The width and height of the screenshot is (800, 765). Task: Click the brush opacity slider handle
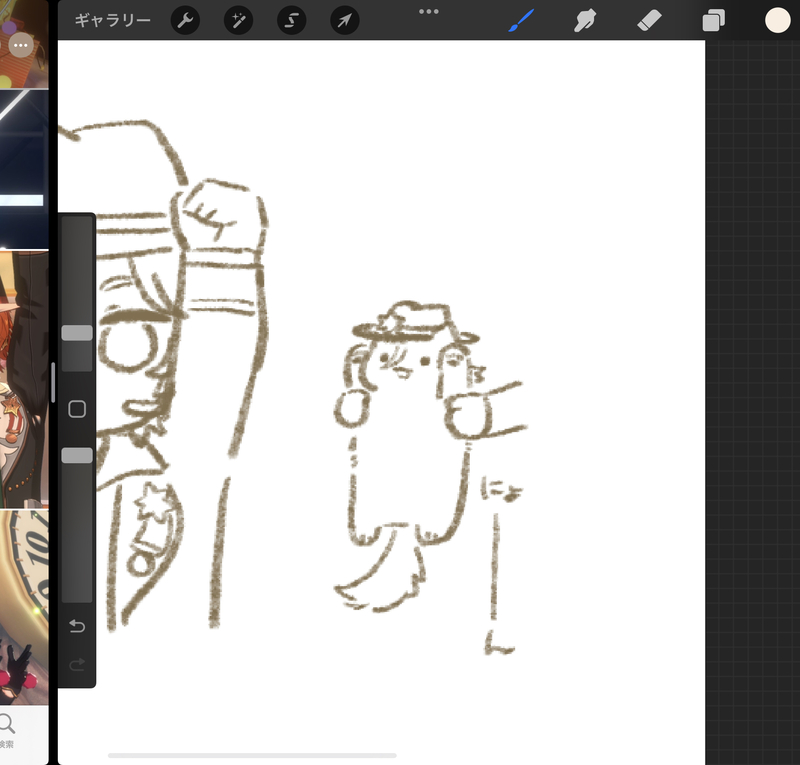click(77, 455)
